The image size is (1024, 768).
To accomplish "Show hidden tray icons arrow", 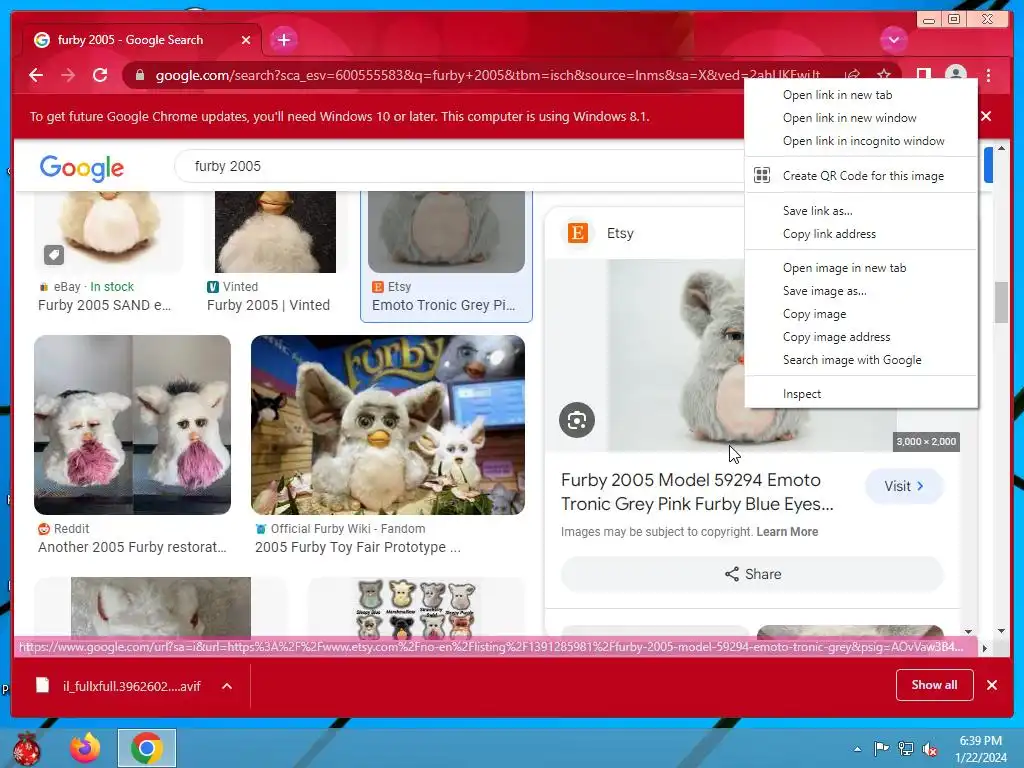I will pos(857,748).
